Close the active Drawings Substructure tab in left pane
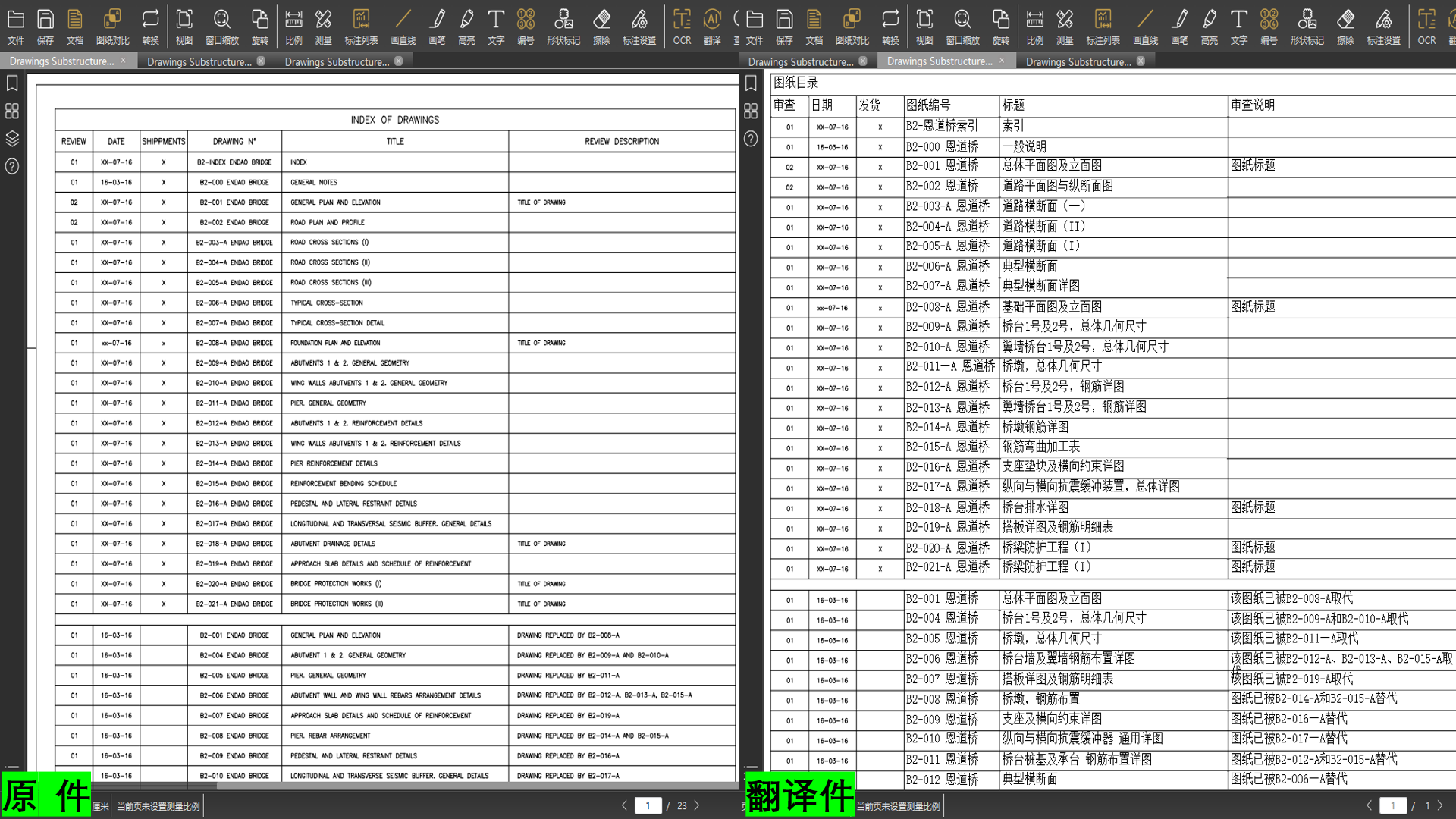 (123, 61)
